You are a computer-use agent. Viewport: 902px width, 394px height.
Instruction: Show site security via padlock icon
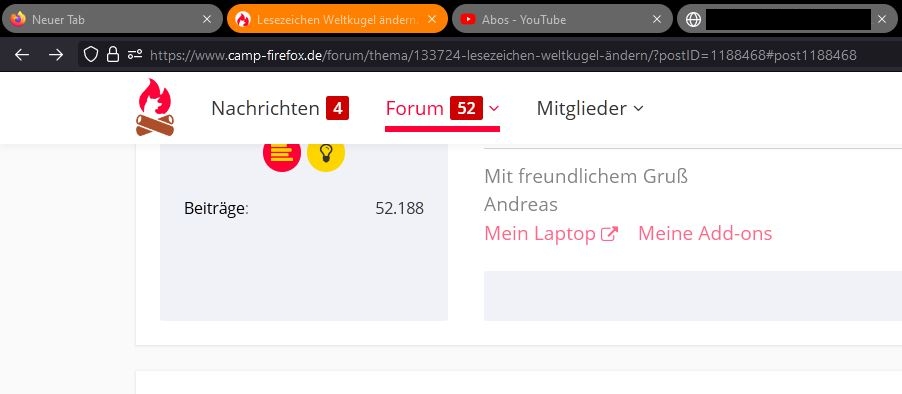click(113, 55)
